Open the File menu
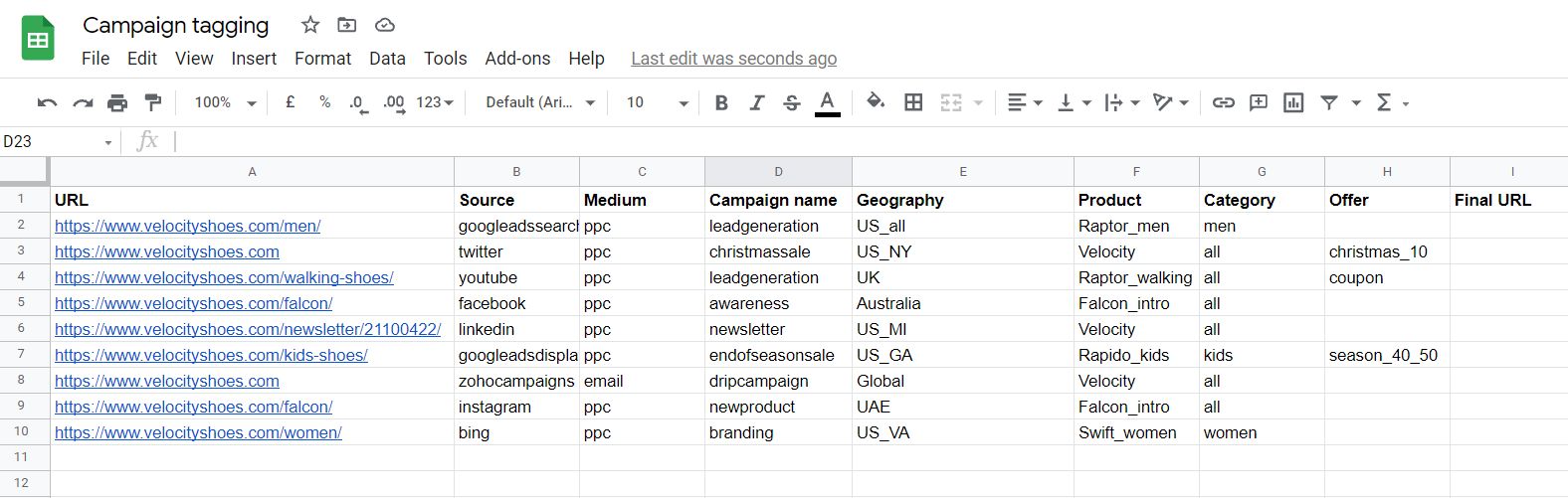 click(96, 59)
